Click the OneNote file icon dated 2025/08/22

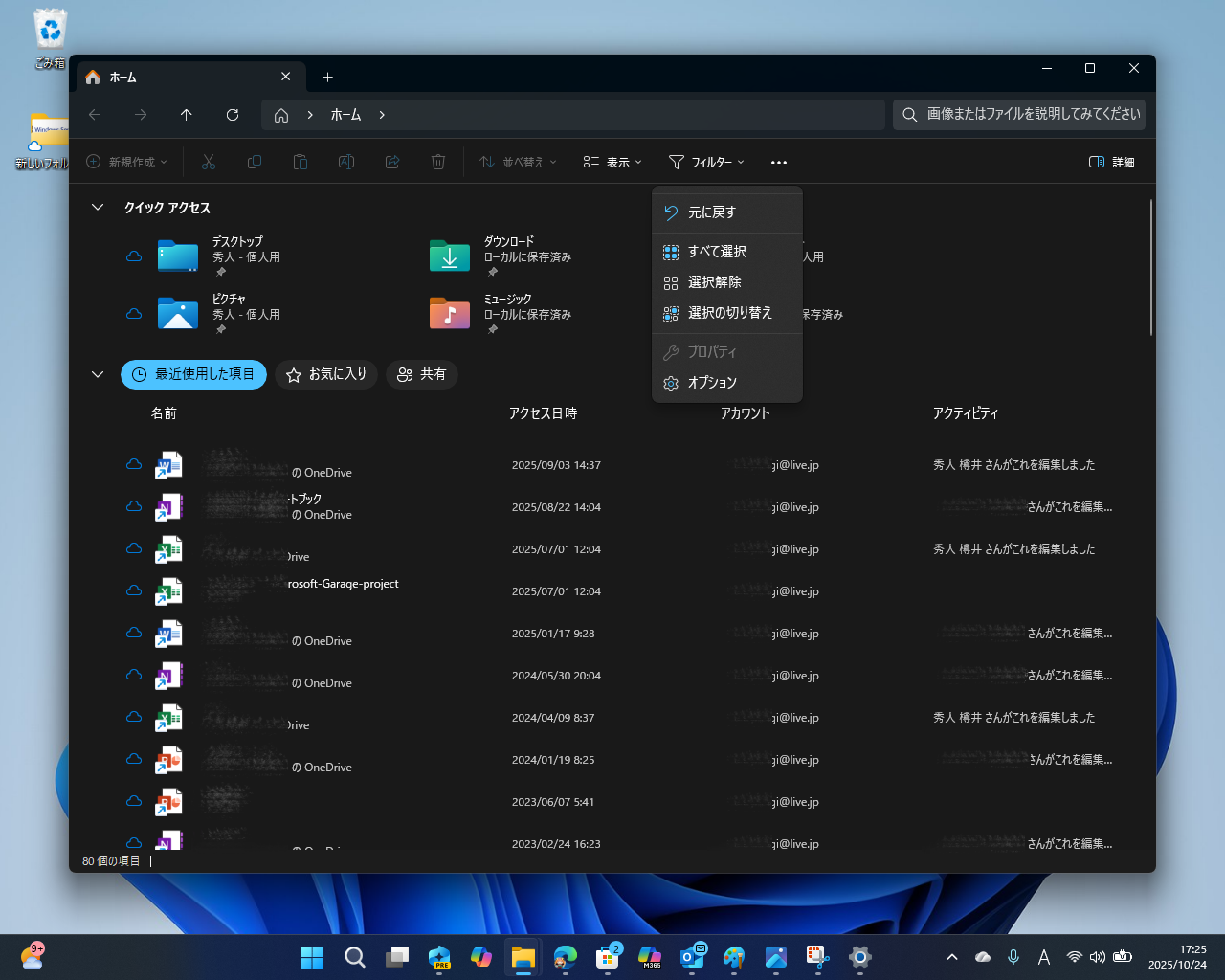point(169,507)
